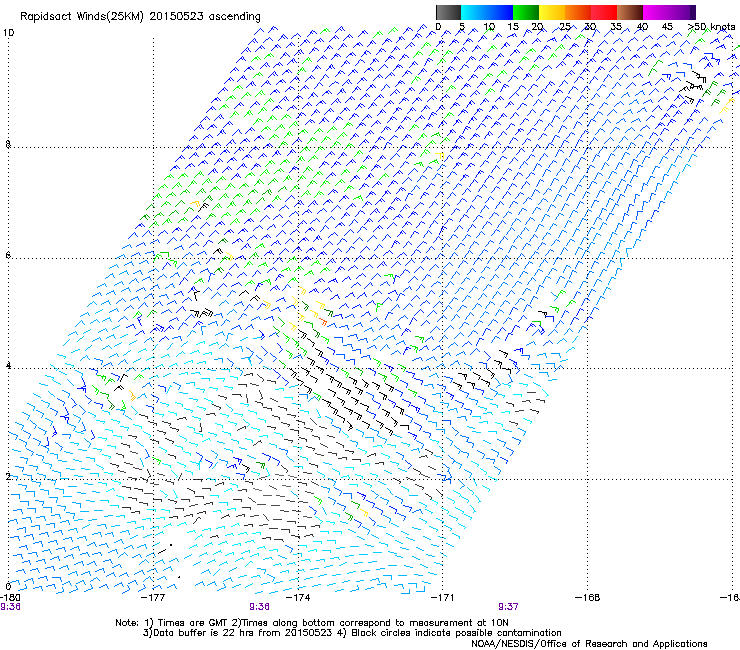
Task: Click the orange 25-30 knots legend segment
Action: pos(578,12)
